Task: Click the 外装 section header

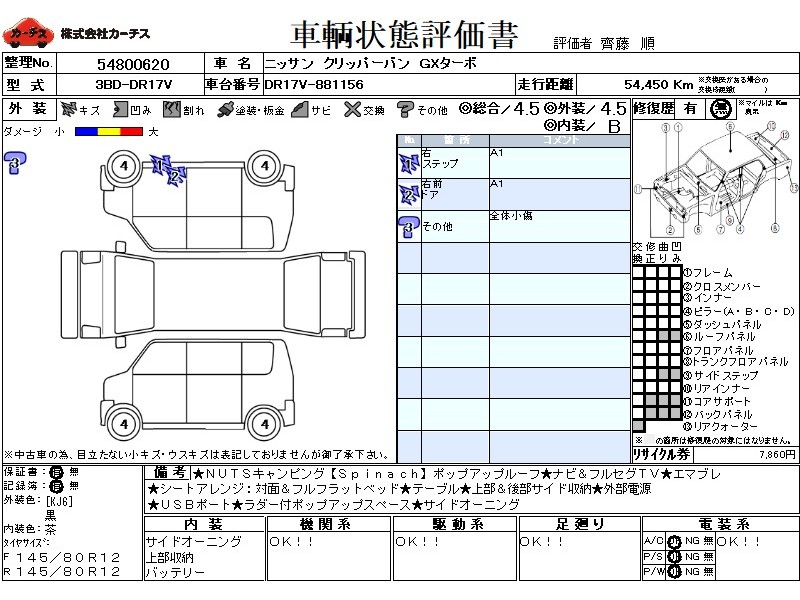Action: click(x=27, y=109)
